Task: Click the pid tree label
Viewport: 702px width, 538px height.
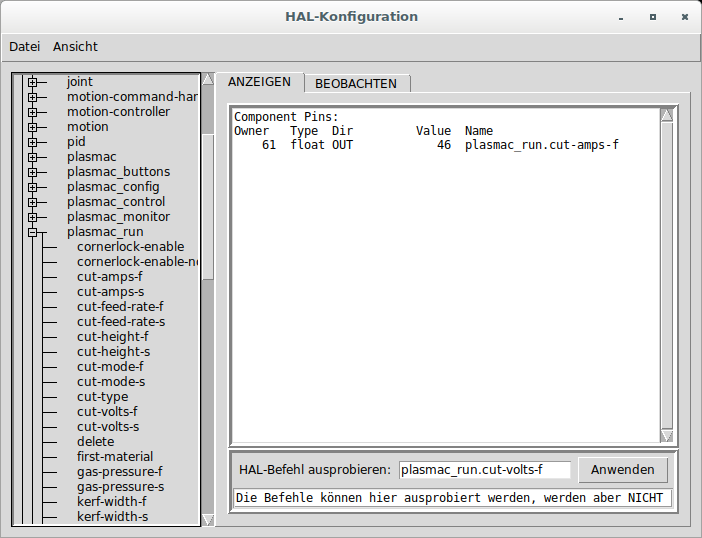Action: [x=76, y=142]
